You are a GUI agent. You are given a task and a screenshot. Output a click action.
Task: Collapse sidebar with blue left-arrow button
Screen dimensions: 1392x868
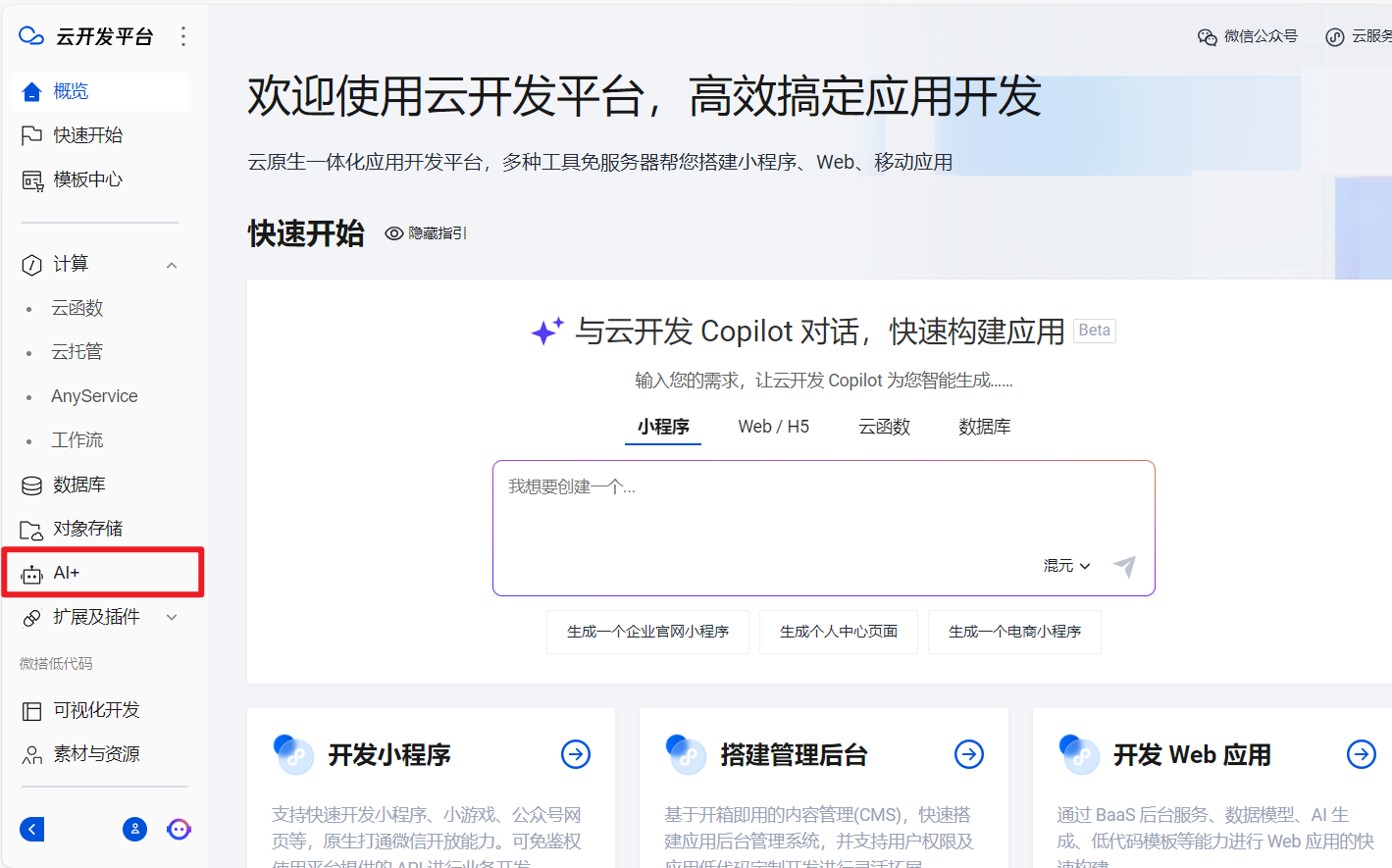31,830
